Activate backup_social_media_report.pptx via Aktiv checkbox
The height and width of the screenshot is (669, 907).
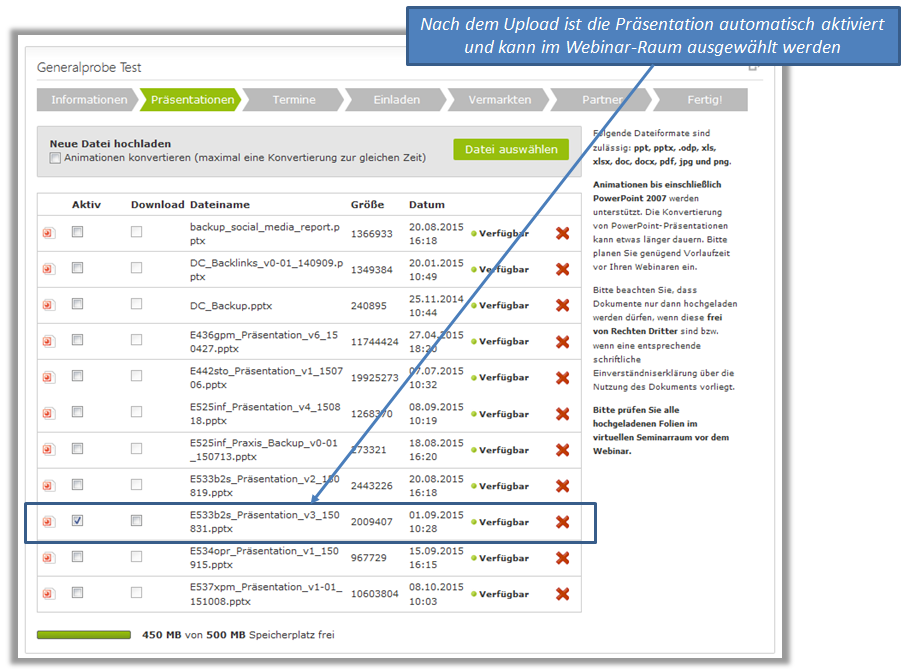(x=78, y=232)
